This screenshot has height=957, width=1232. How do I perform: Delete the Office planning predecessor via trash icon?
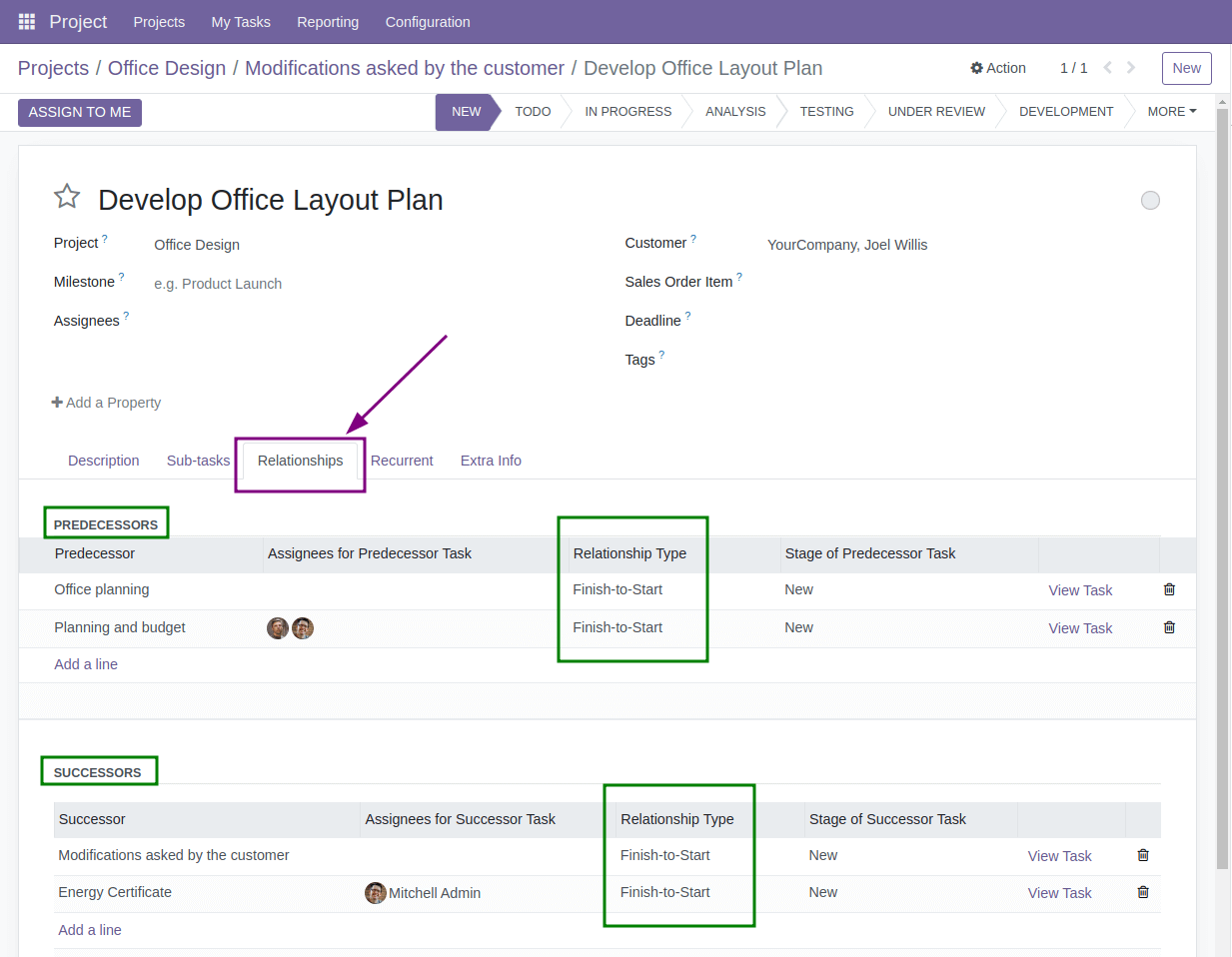1169,589
